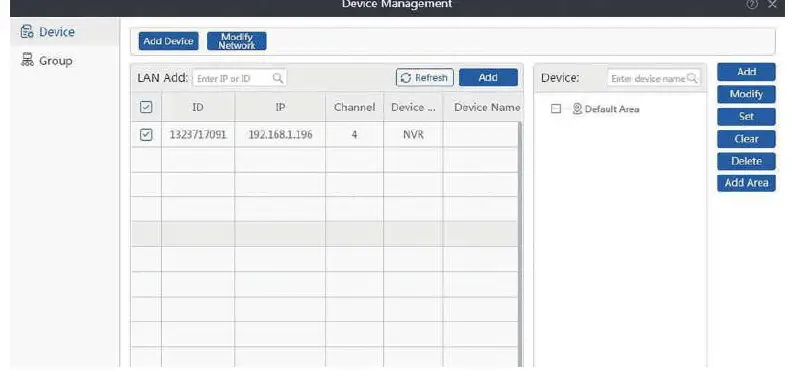
Task: Click the Channel column header
Action: [x=355, y=107]
